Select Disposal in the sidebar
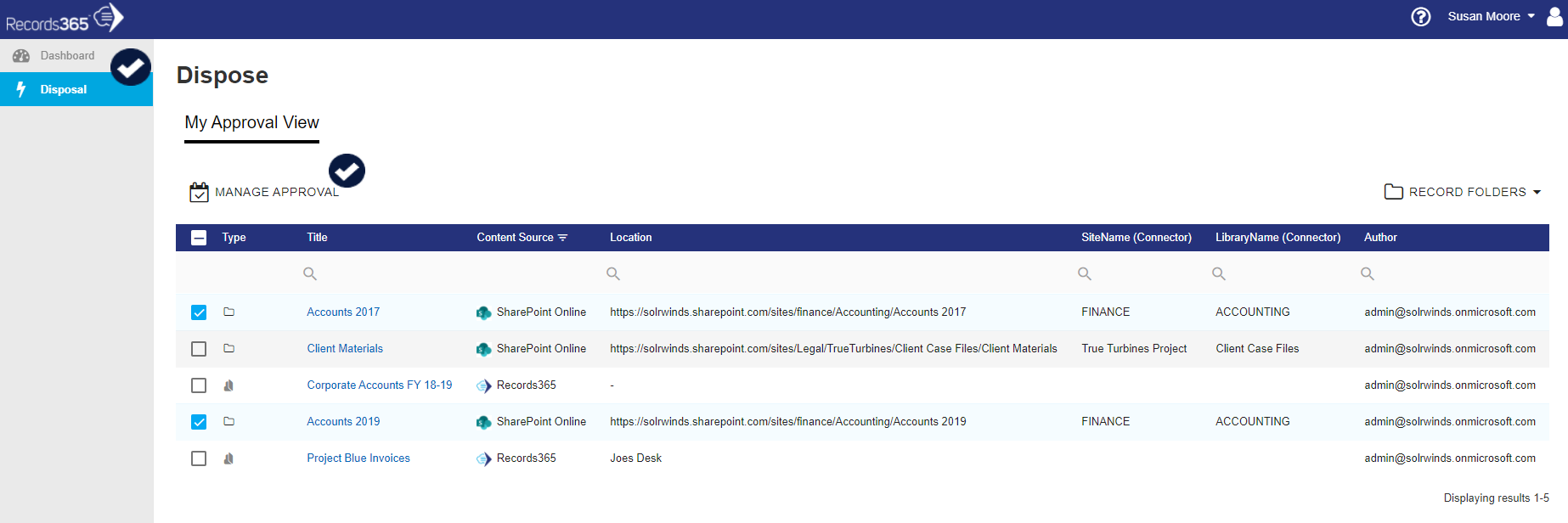The height and width of the screenshot is (523, 1568). pos(76,89)
